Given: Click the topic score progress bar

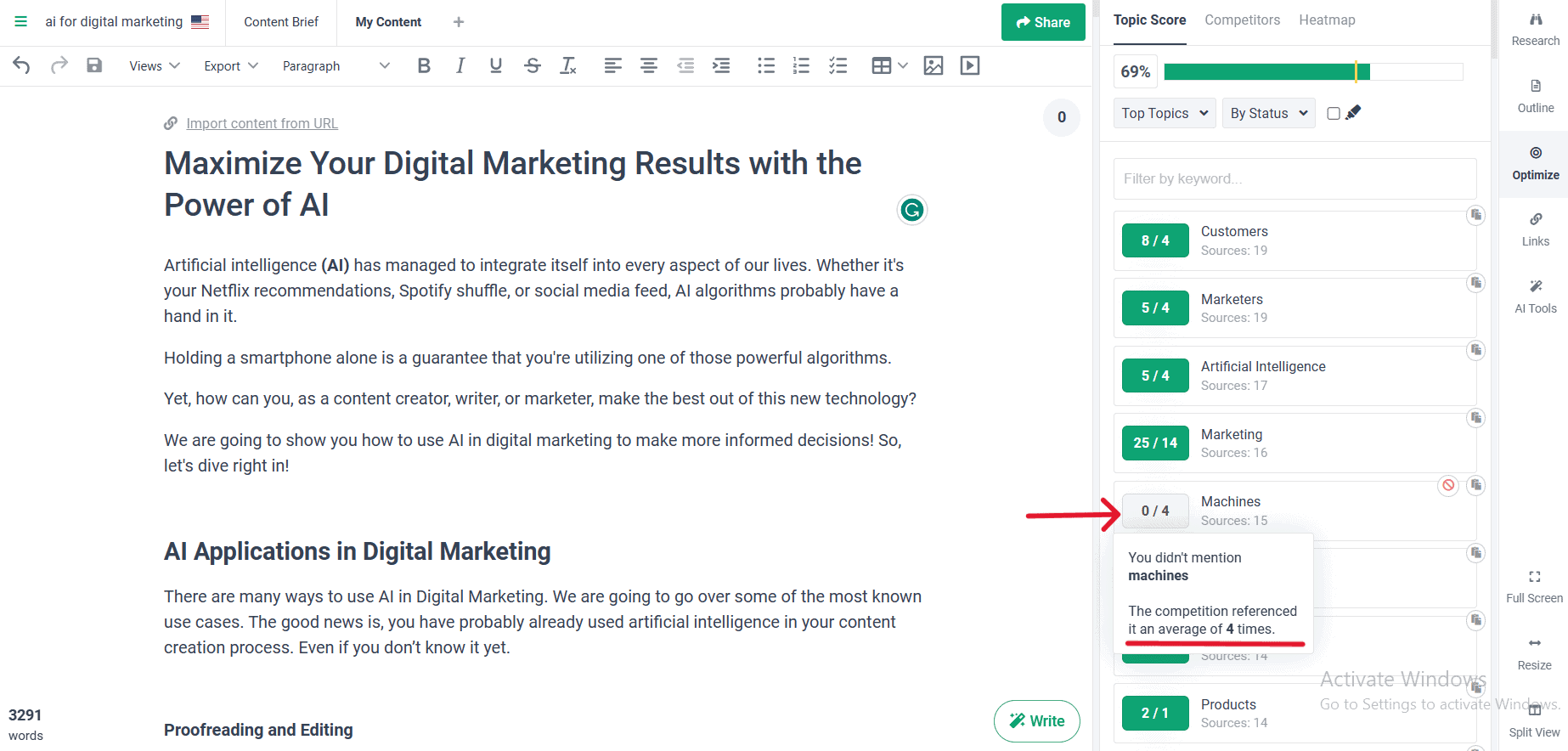Looking at the screenshot, I should click(x=1313, y=72).
